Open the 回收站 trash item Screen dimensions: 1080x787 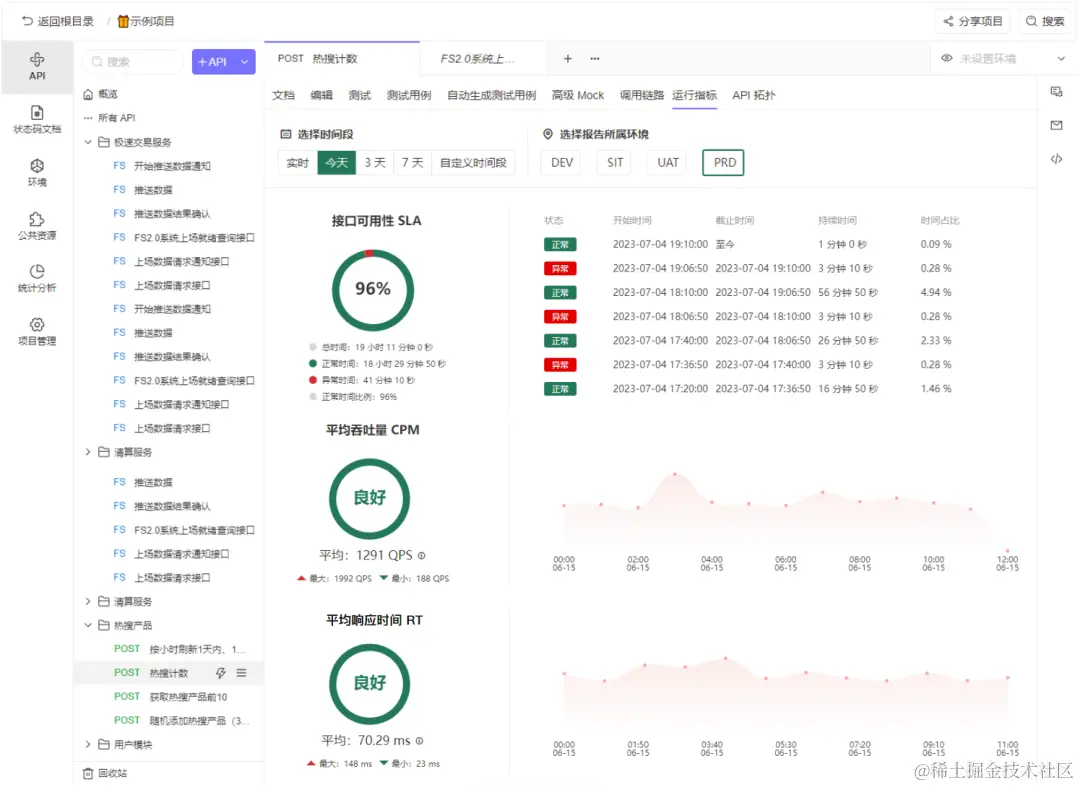click(105, 773)
